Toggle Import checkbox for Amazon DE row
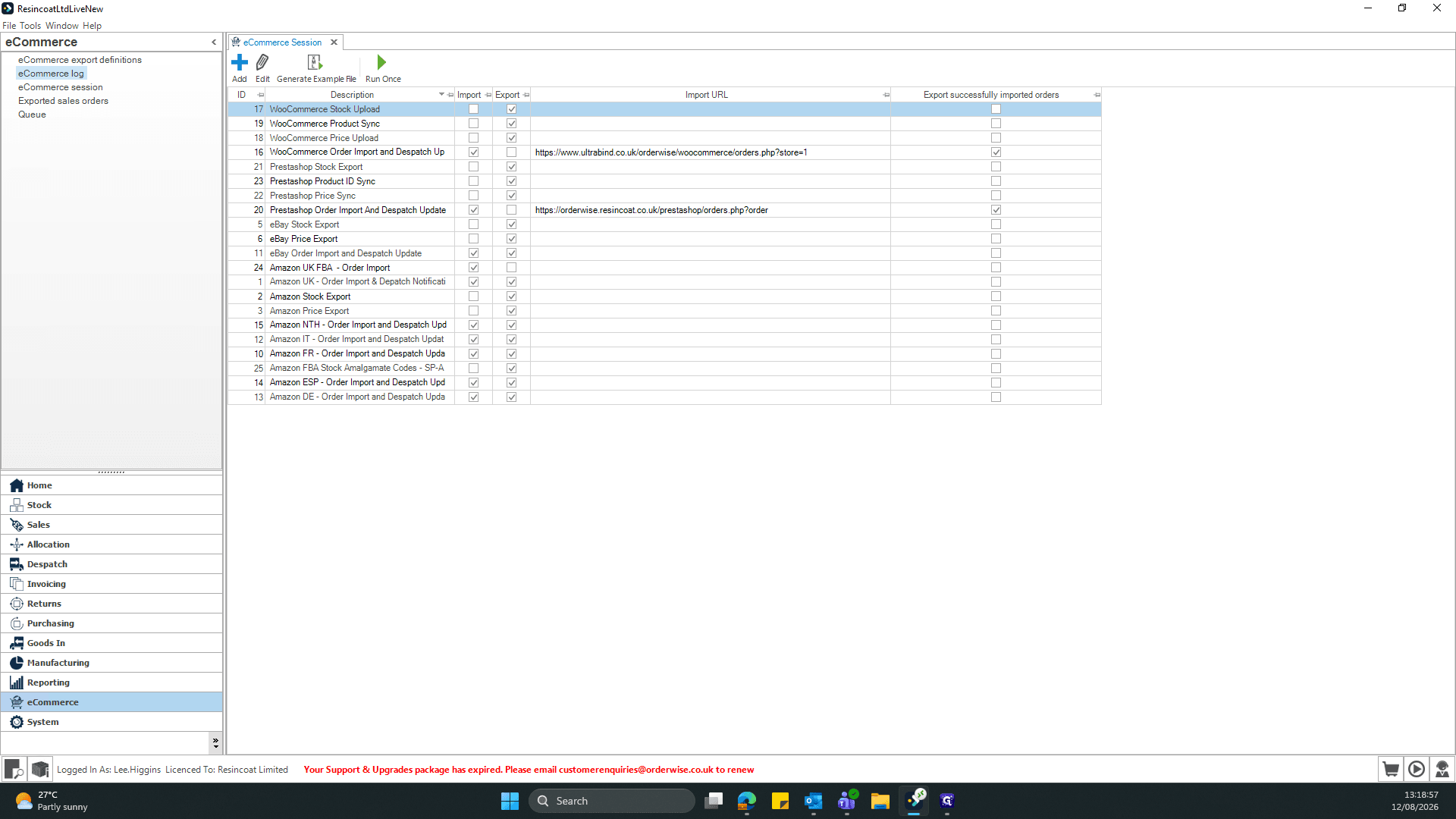 click(x=473, y=397)
